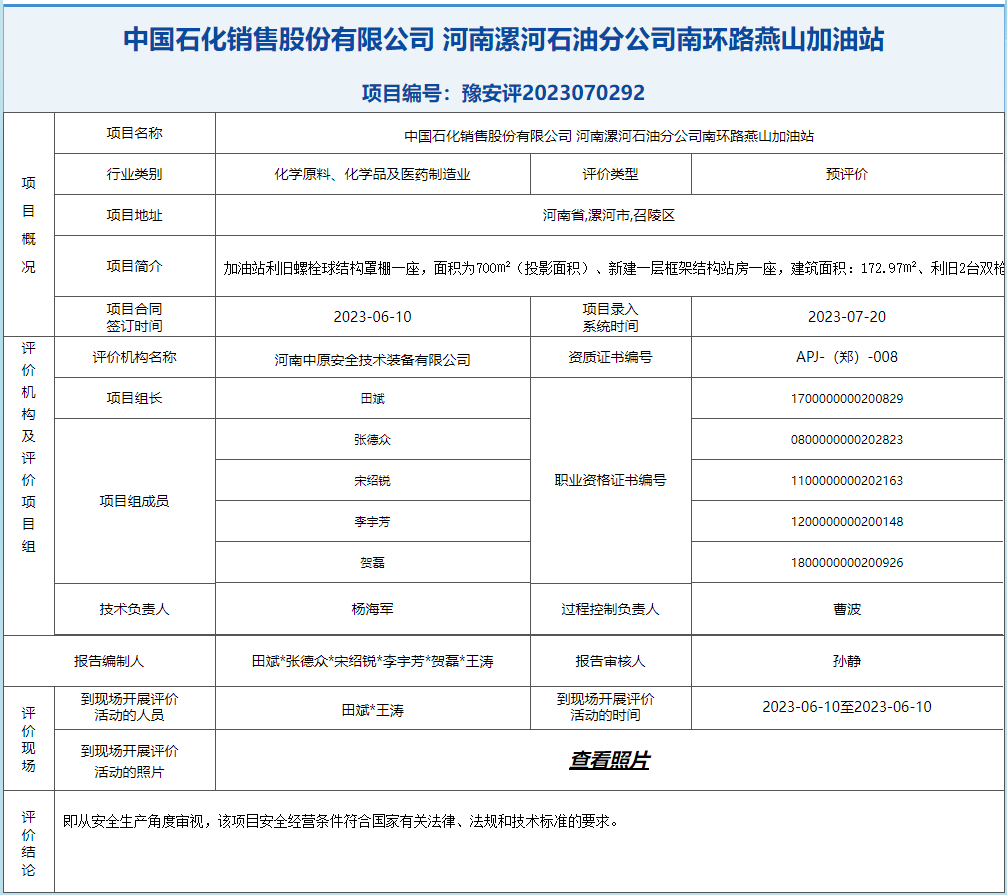This screenshot has width=1007, height=895.
Task: Click the 报告编制人 label
Action: [109, 661]
